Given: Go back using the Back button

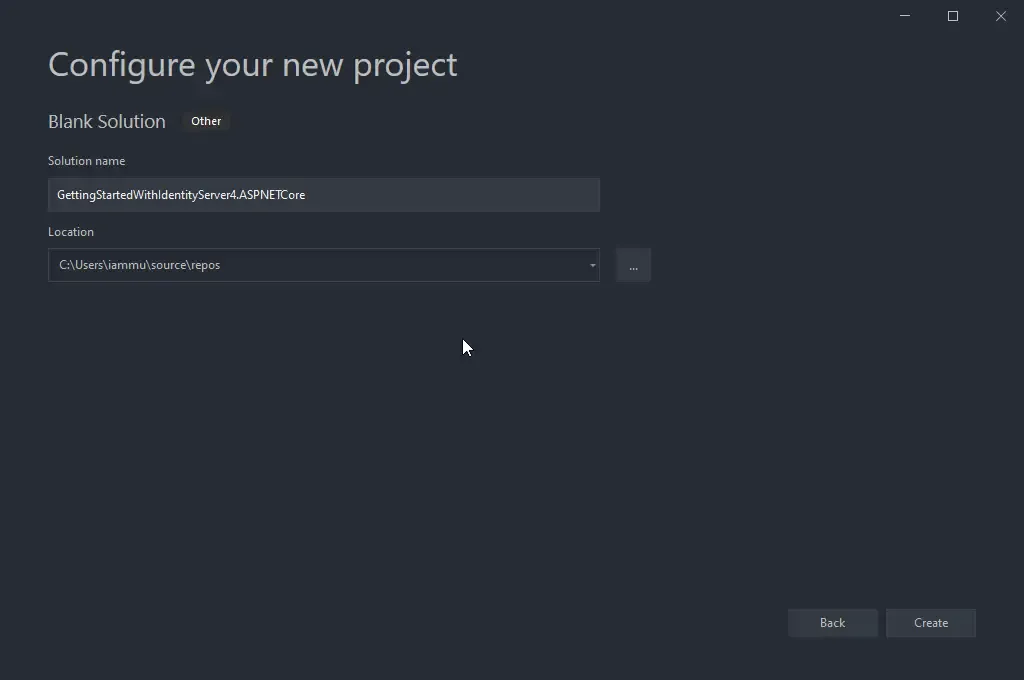Looking at the screenshot, I should 832,622.
